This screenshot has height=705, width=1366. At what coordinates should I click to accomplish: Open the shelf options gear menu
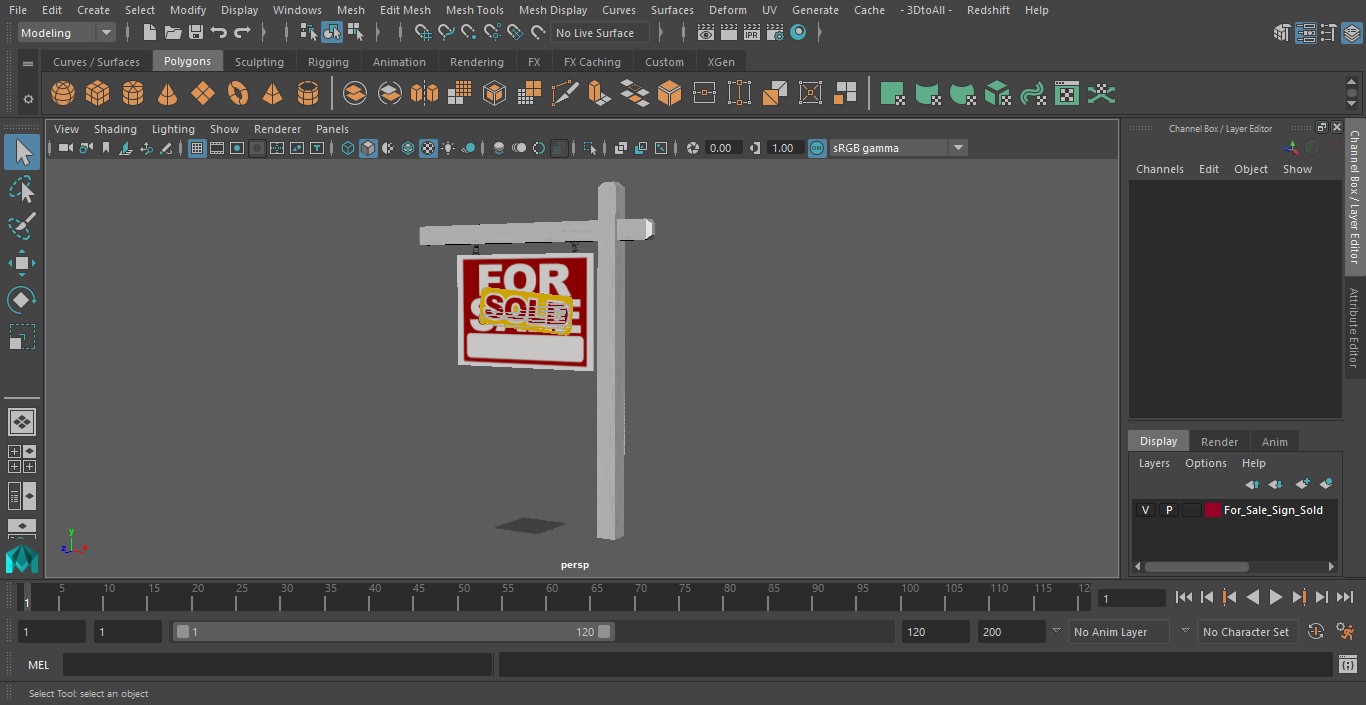pyautogui.click(x=28, y=99)
